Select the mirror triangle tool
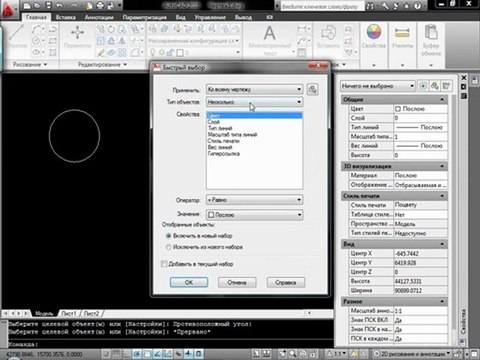 [x=122, y=41]
